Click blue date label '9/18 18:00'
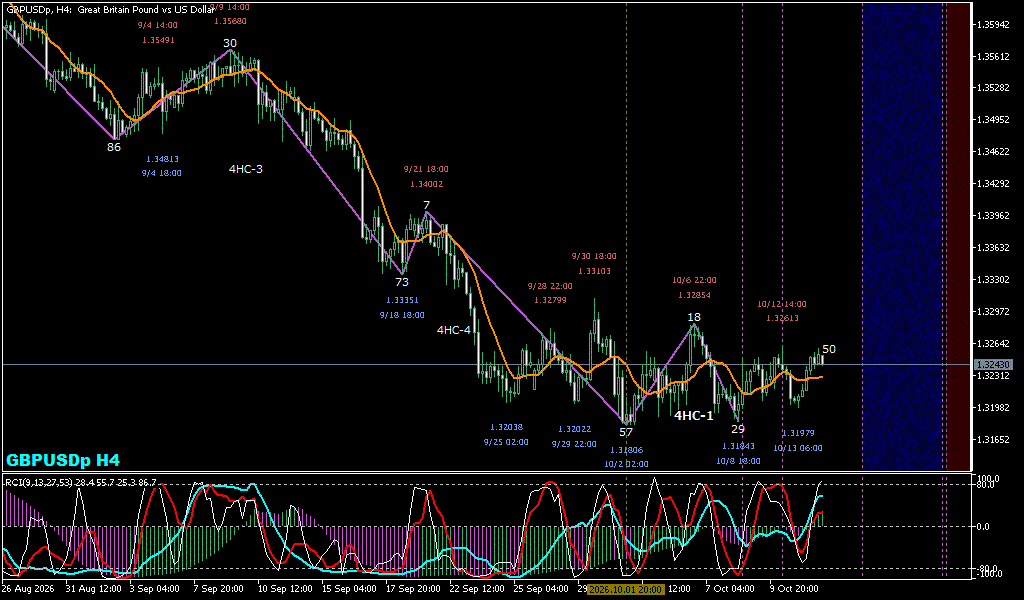This screenshot has width=1024, height=600. click(x=402, y=315)
